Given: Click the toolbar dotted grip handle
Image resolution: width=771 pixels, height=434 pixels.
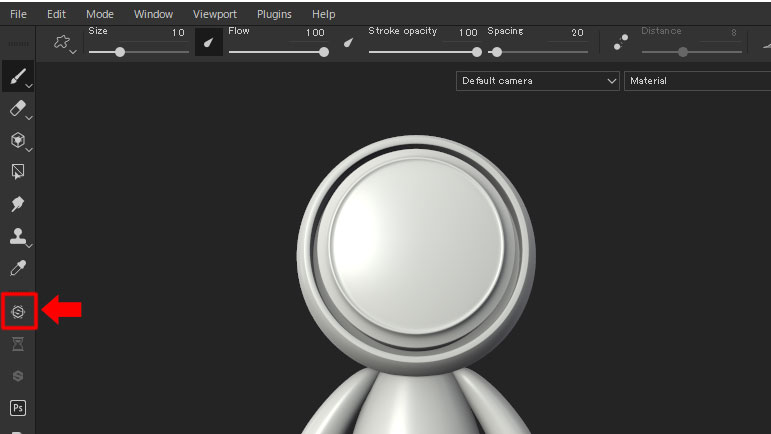Looking at the screenshot, I should pos(18,44).
